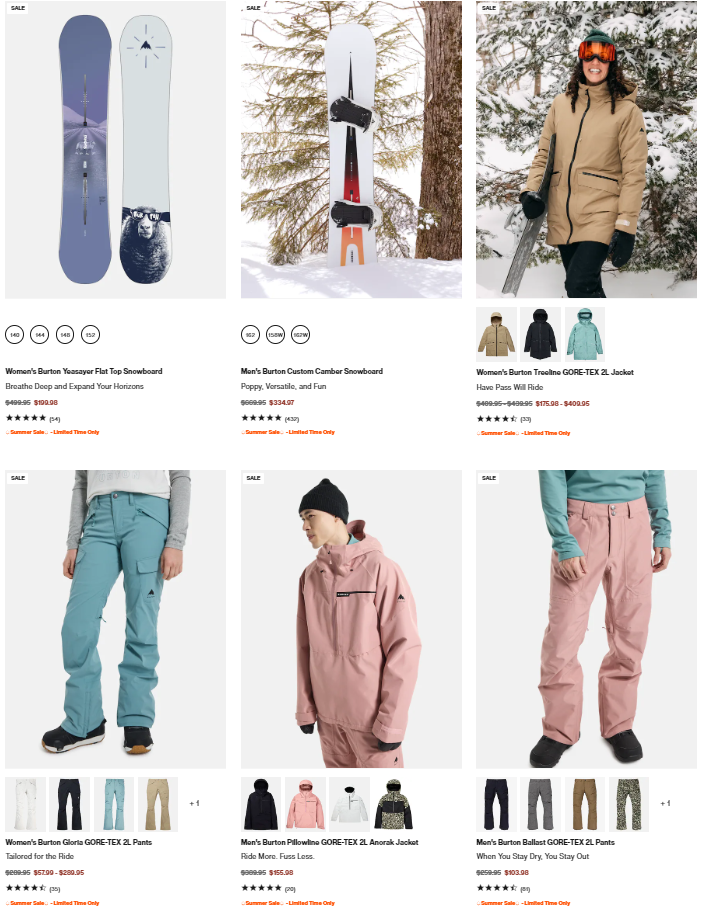Show additional Ballast pants colors via +1

click(665, 803)
